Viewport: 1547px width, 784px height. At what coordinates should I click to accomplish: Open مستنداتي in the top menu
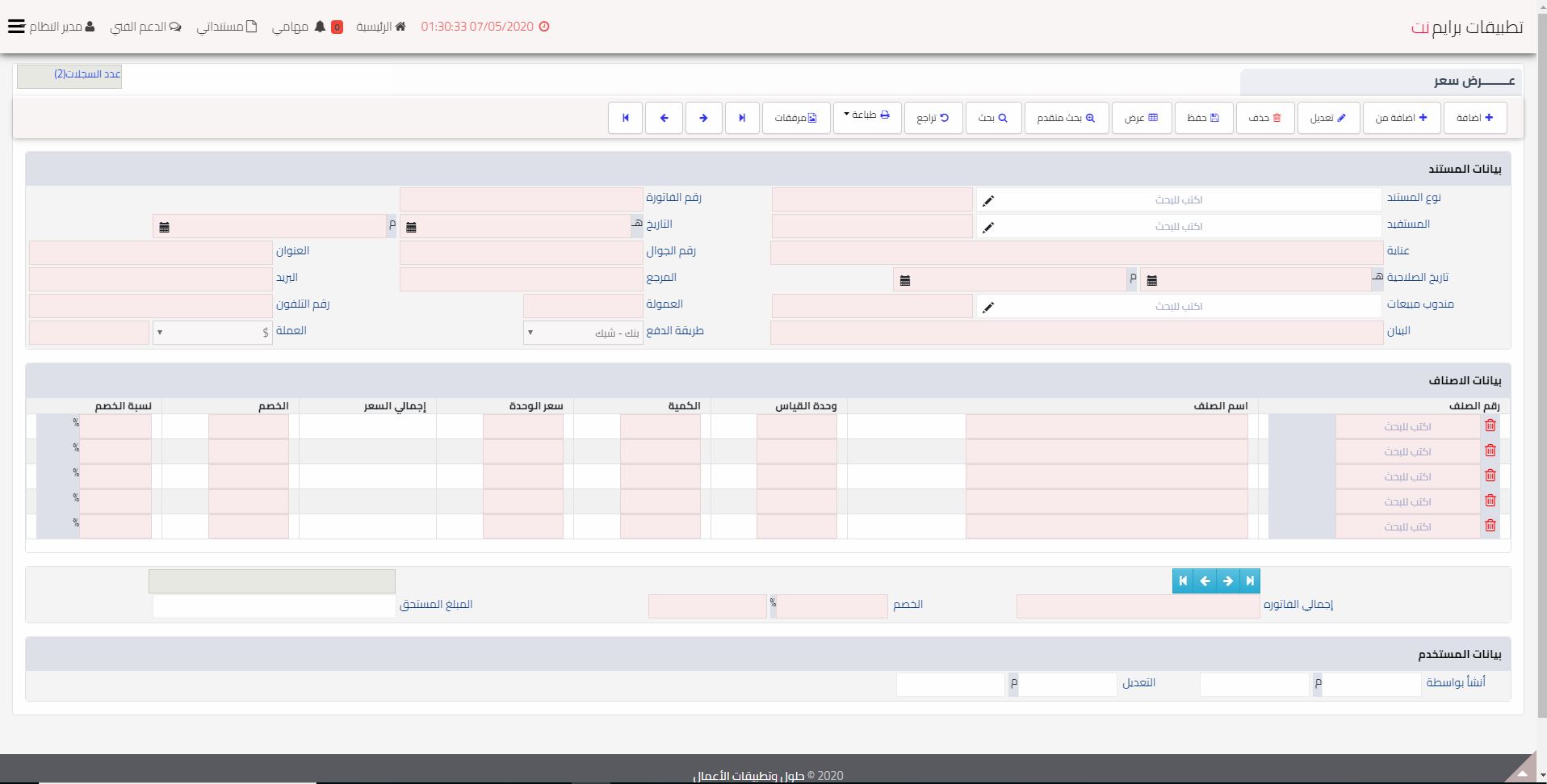227,27
